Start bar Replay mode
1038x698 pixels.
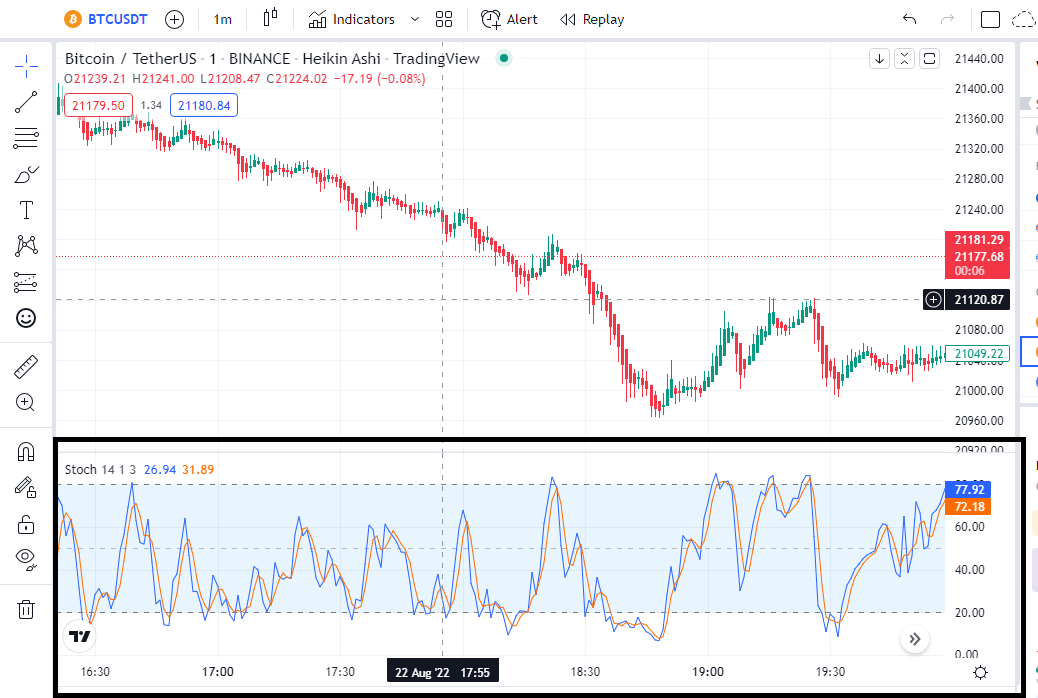(x=592, y=19)
